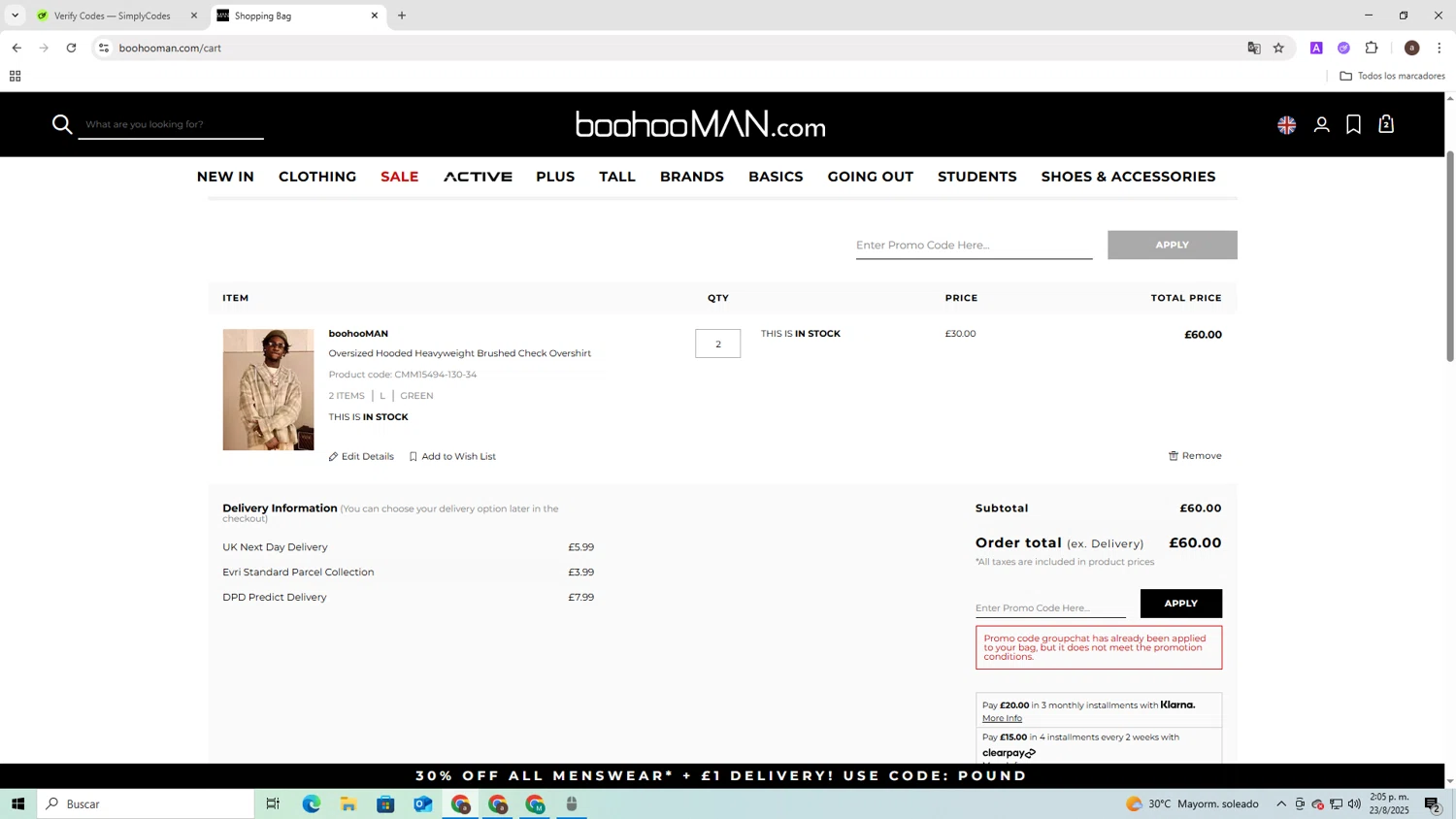1456x819 pixels.
Task: Open the UK flag country selector
Action: (x=1286, y=124)
